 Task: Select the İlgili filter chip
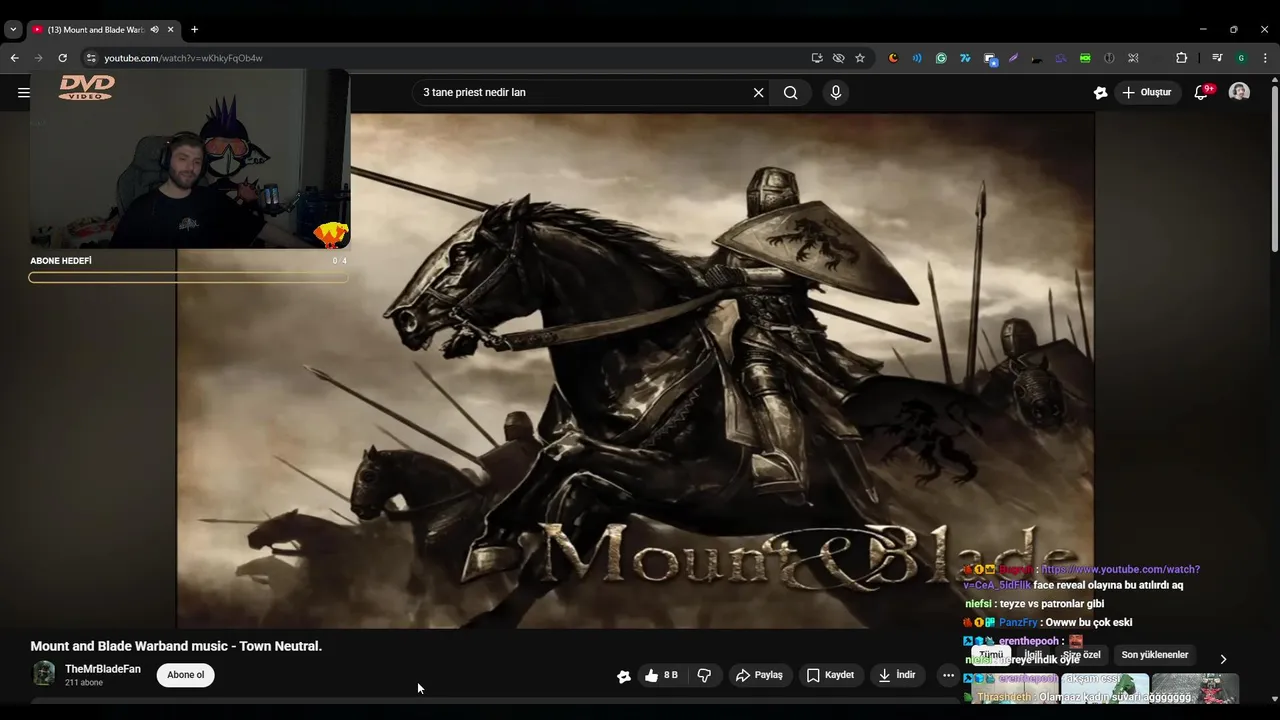point(1033,655)
